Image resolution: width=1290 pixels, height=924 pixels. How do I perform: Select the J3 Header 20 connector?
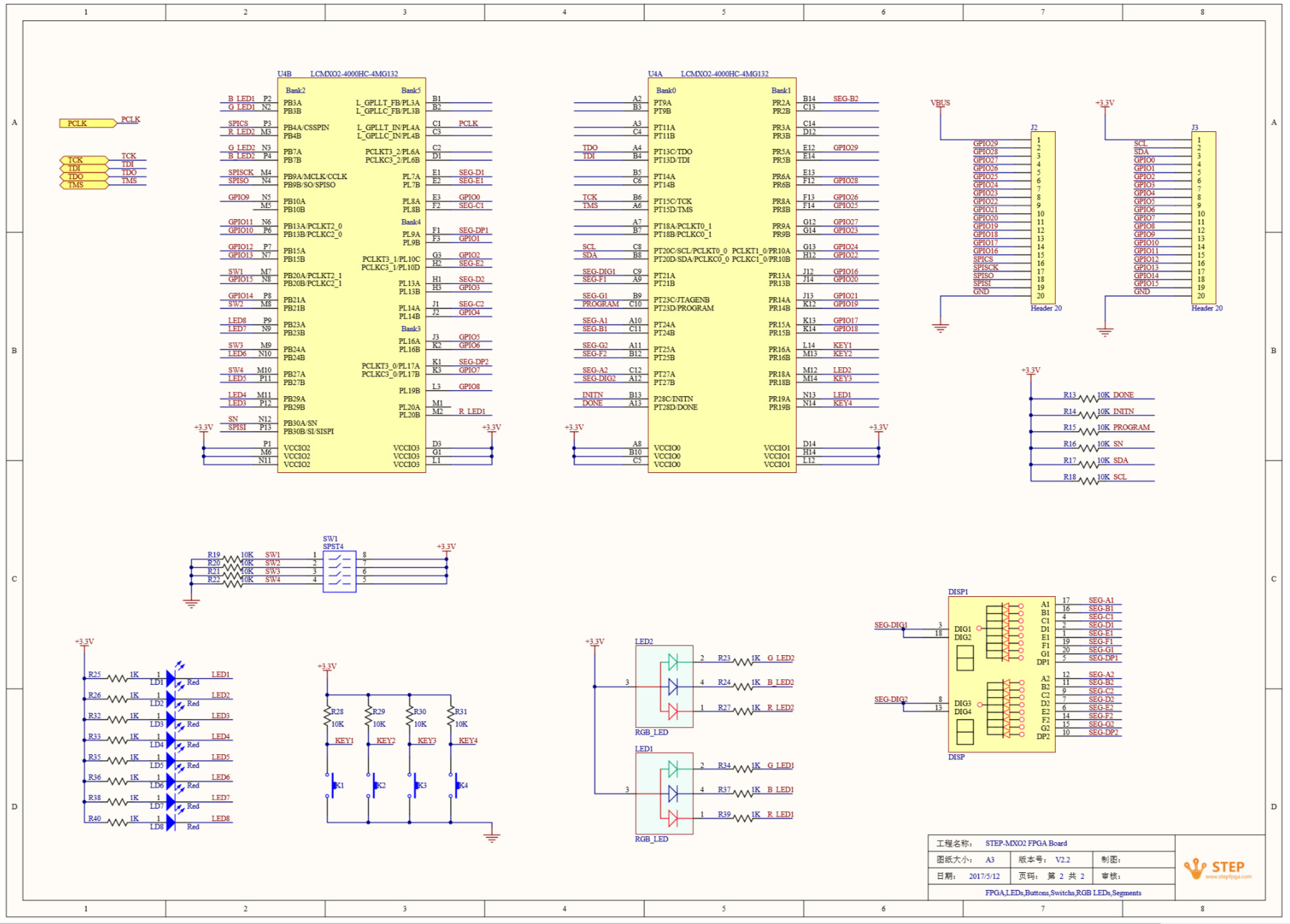pyautogui.click(x=1203, y=217)
